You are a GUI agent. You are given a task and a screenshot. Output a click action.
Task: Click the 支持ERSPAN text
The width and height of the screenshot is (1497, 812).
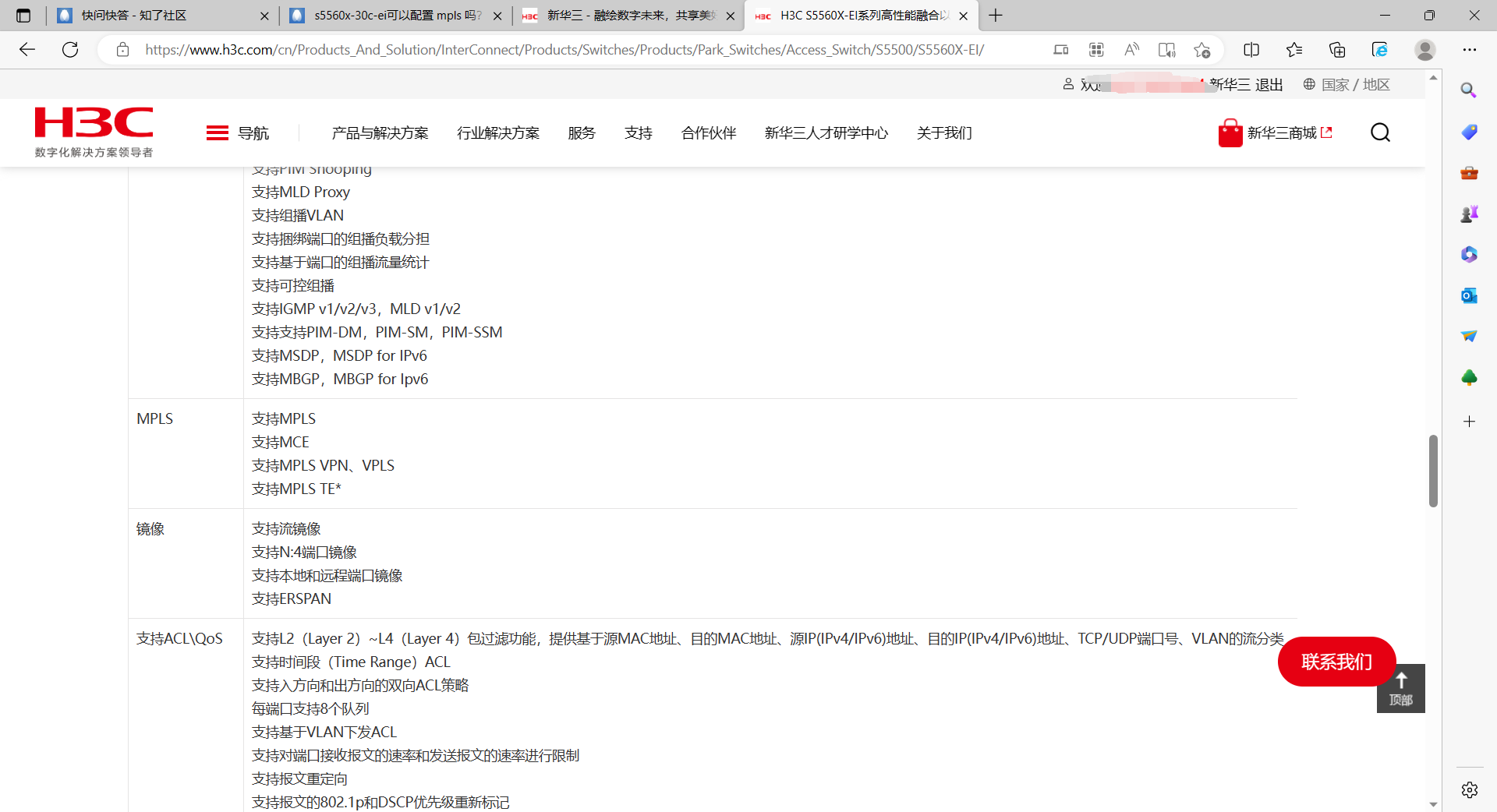pos(292,598)
